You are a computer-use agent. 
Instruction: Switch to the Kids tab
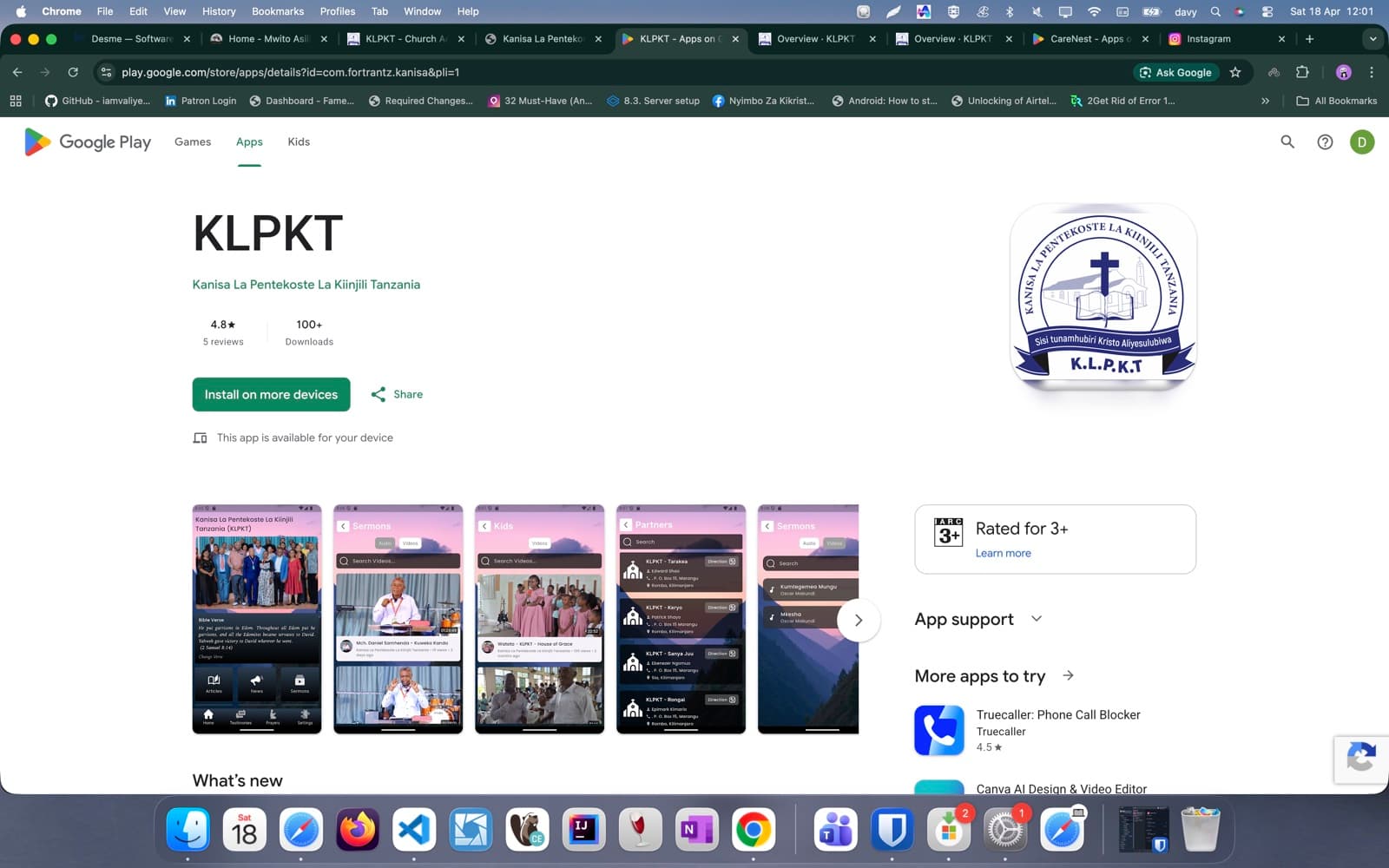click(298, 141)
